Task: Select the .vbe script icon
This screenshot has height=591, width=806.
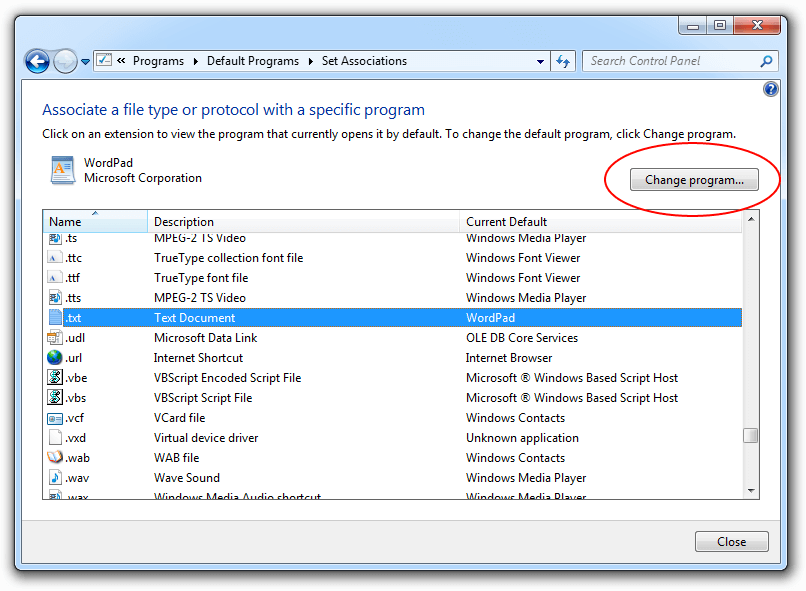Action: (54, 378)
